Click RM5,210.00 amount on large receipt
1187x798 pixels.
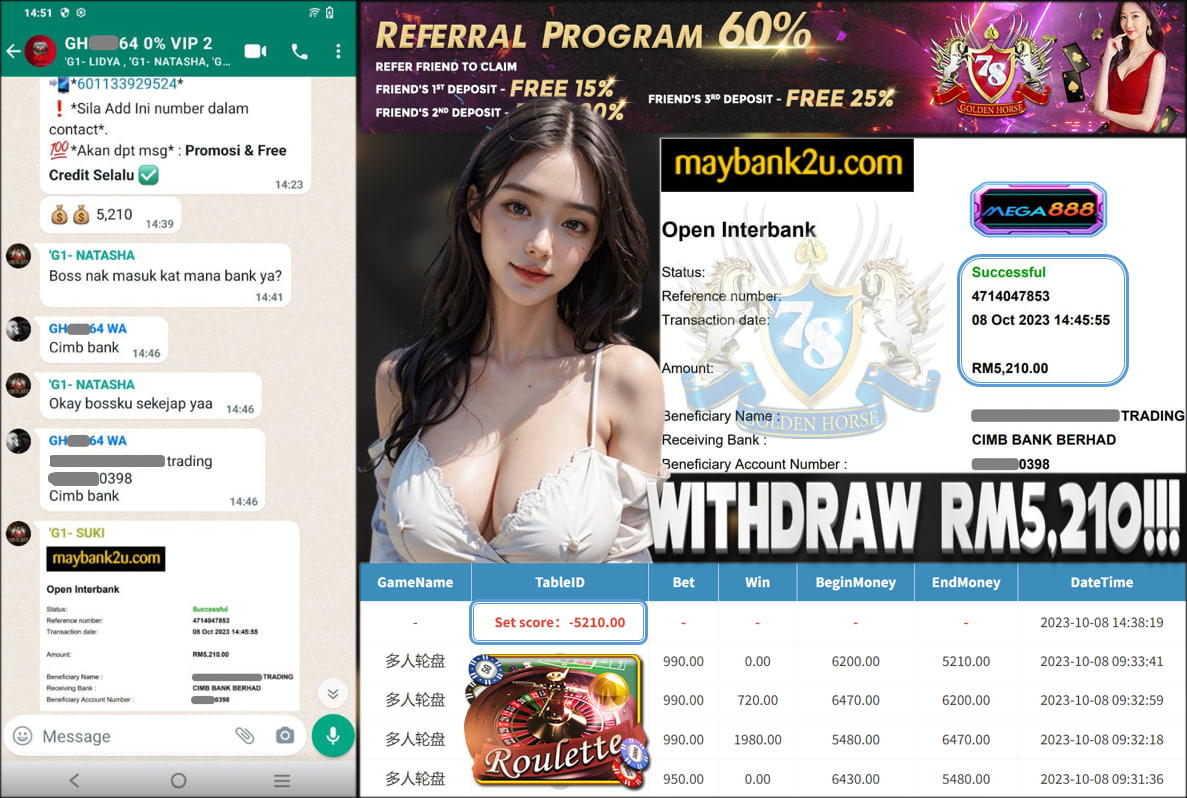click(x=1010, y=369)
